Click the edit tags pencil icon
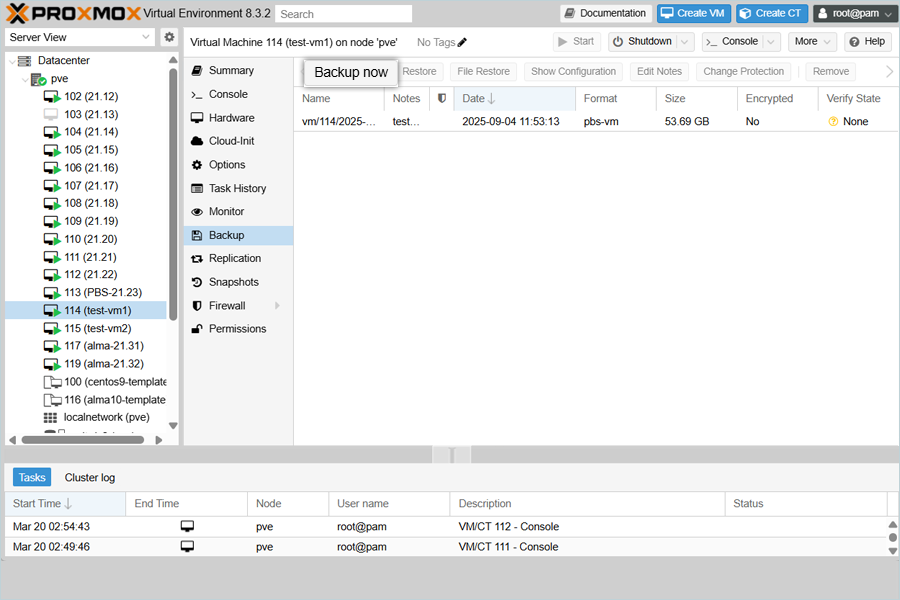Image resolution: width=900 pixels, height=600 pixels. [462, 42]
